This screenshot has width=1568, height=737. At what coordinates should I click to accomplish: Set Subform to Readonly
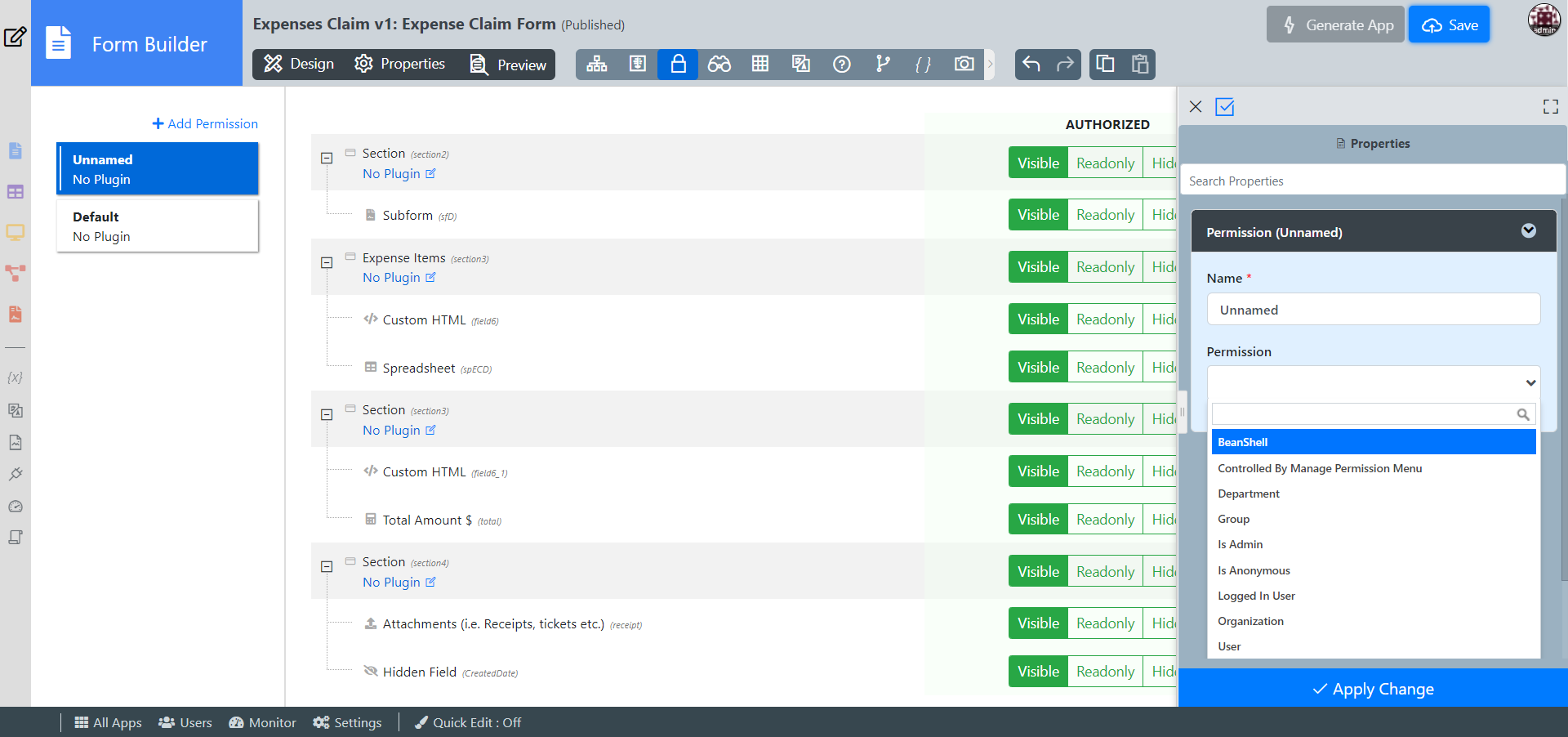pos(1105,214)
